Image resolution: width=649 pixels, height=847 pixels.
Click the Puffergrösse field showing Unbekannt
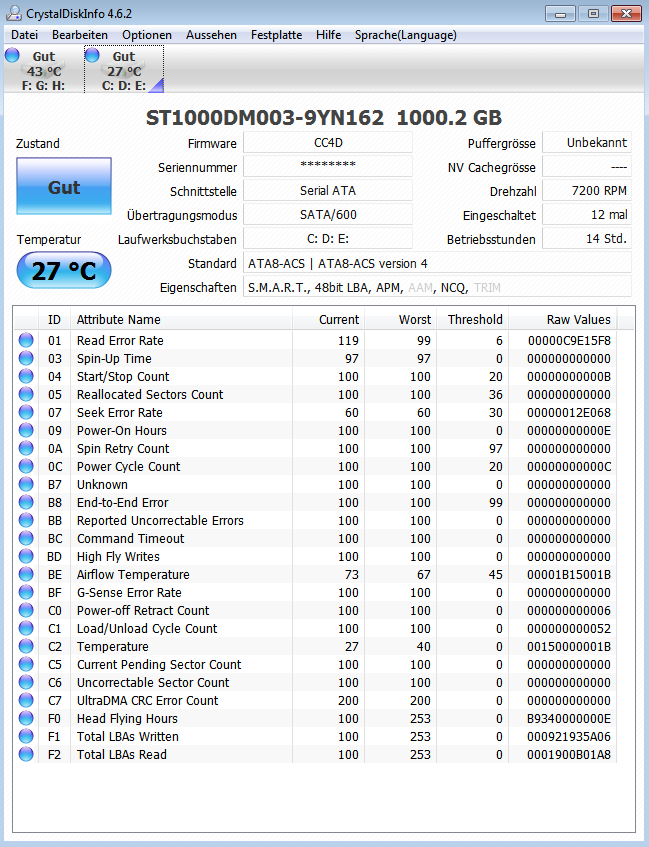(x=587, y=143)
